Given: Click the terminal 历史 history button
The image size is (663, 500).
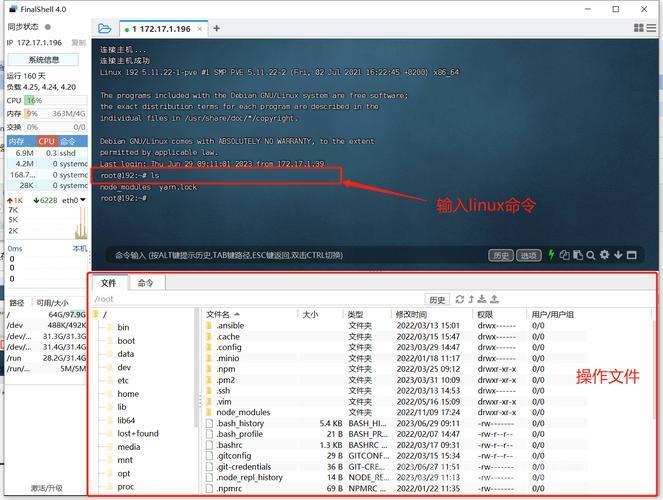Looking at the screenshot, I should pos(501,255).
